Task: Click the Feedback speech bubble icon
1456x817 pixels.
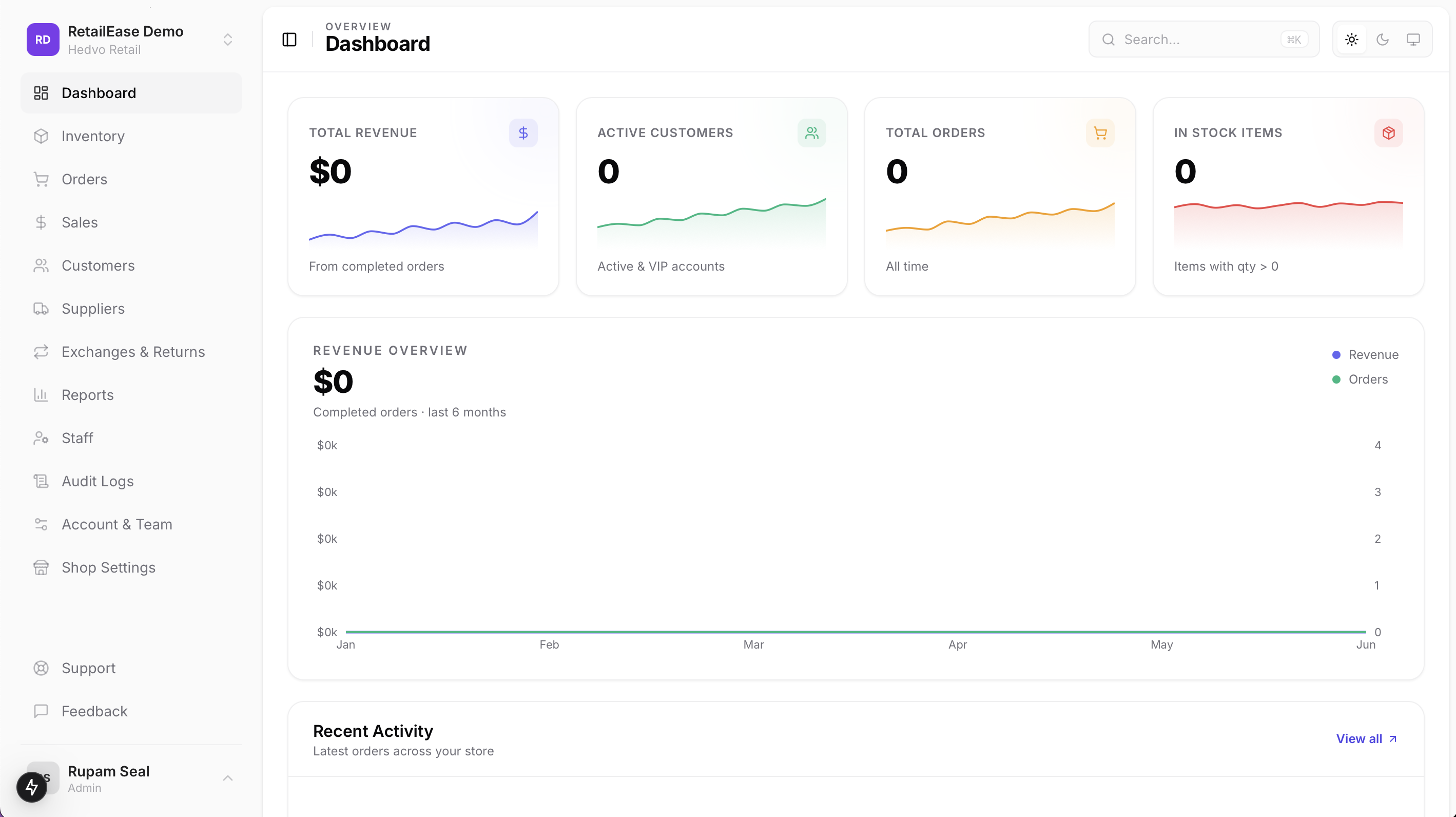Action: (x=41, y=711)
